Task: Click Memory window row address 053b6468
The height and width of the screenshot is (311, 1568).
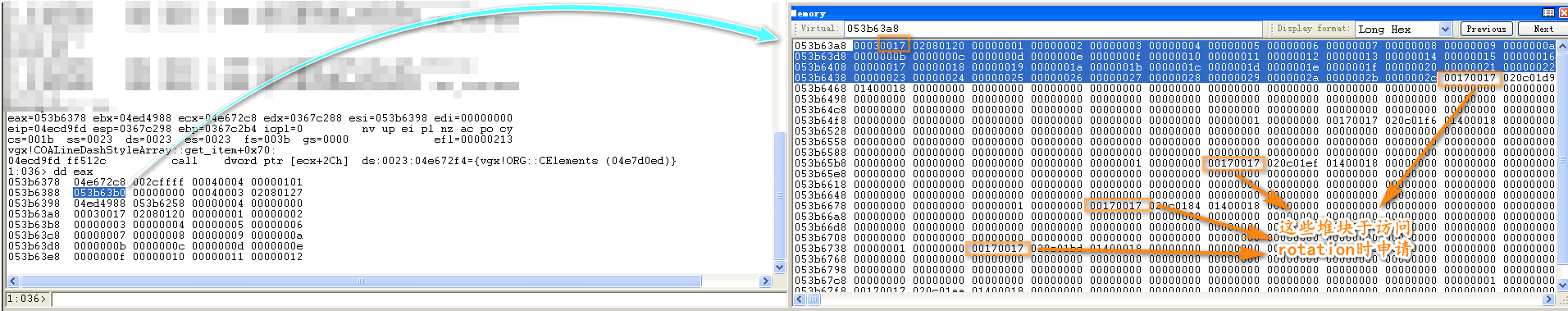Action: click(x=820, y=89)
